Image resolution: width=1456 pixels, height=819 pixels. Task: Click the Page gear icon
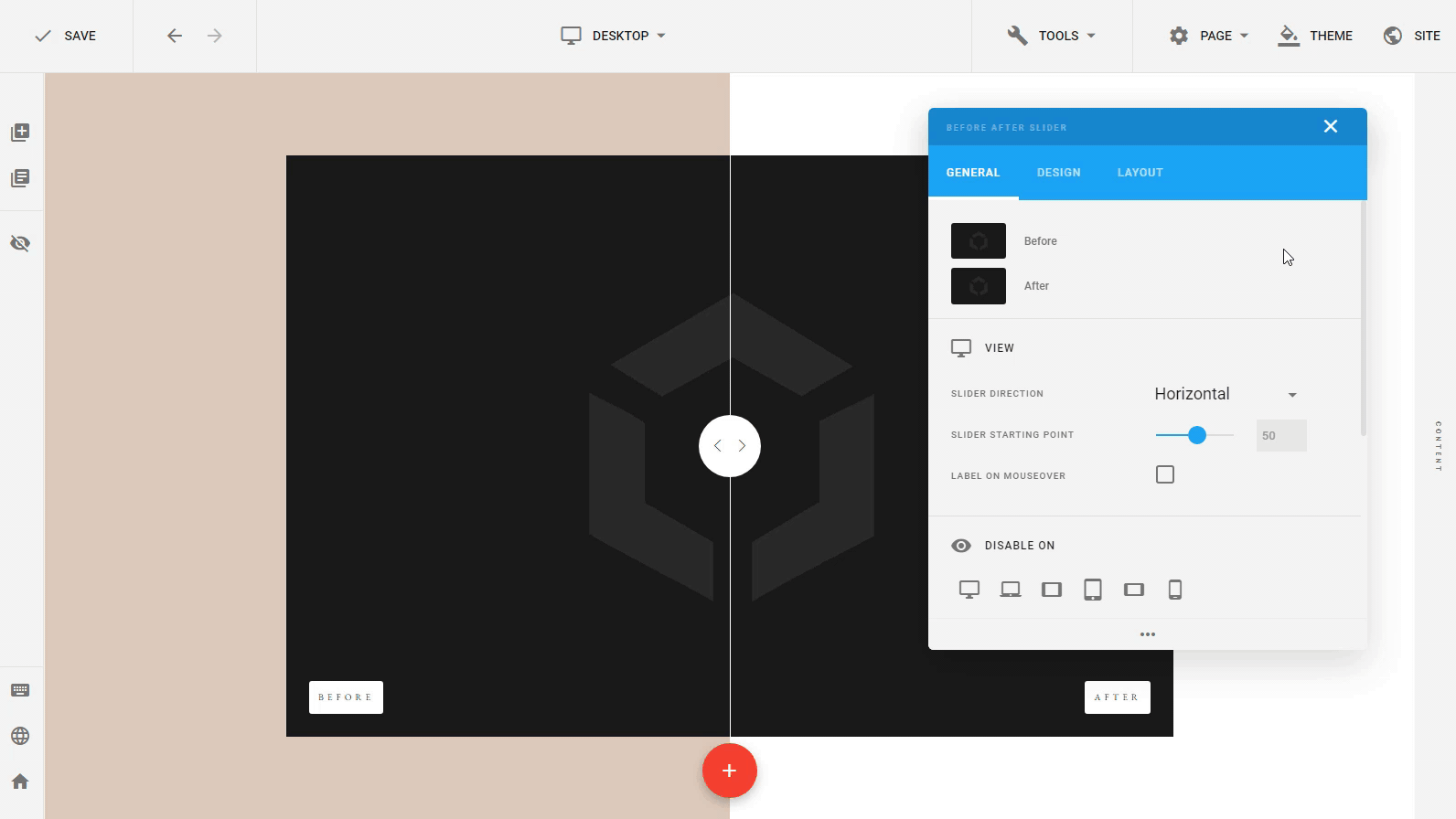click(1179, 36)
